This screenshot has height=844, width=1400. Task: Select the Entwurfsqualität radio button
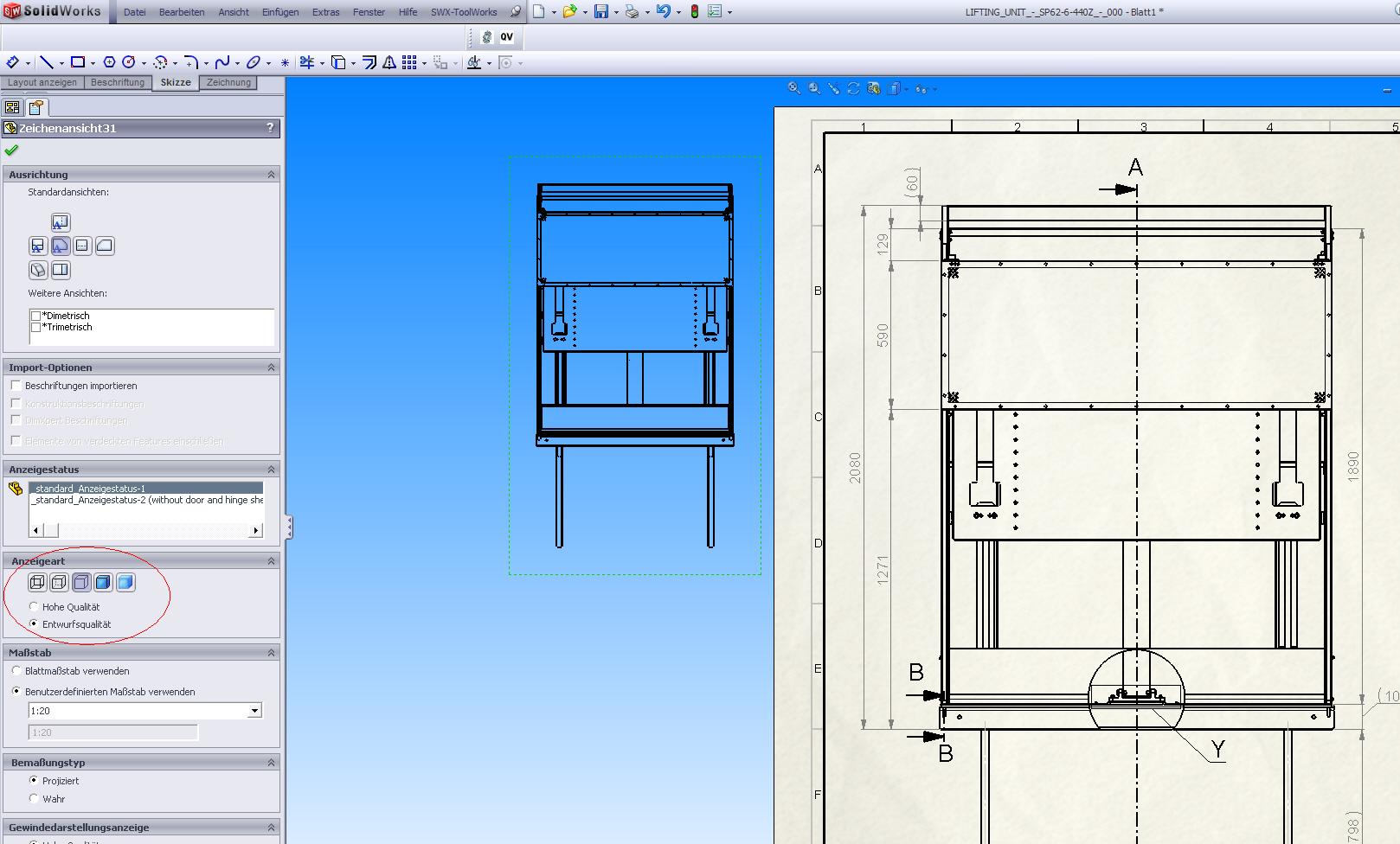tap(34, 623)
